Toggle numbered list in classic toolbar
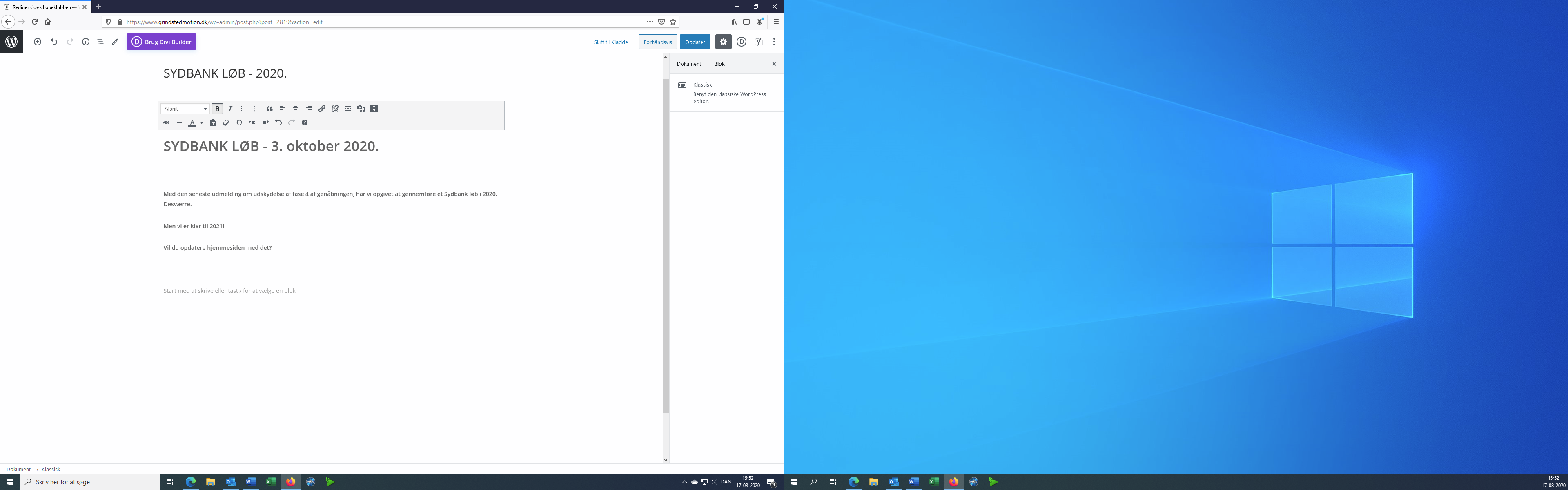The height and width of the screenshot is (490, 1568). tap(256, 109)
